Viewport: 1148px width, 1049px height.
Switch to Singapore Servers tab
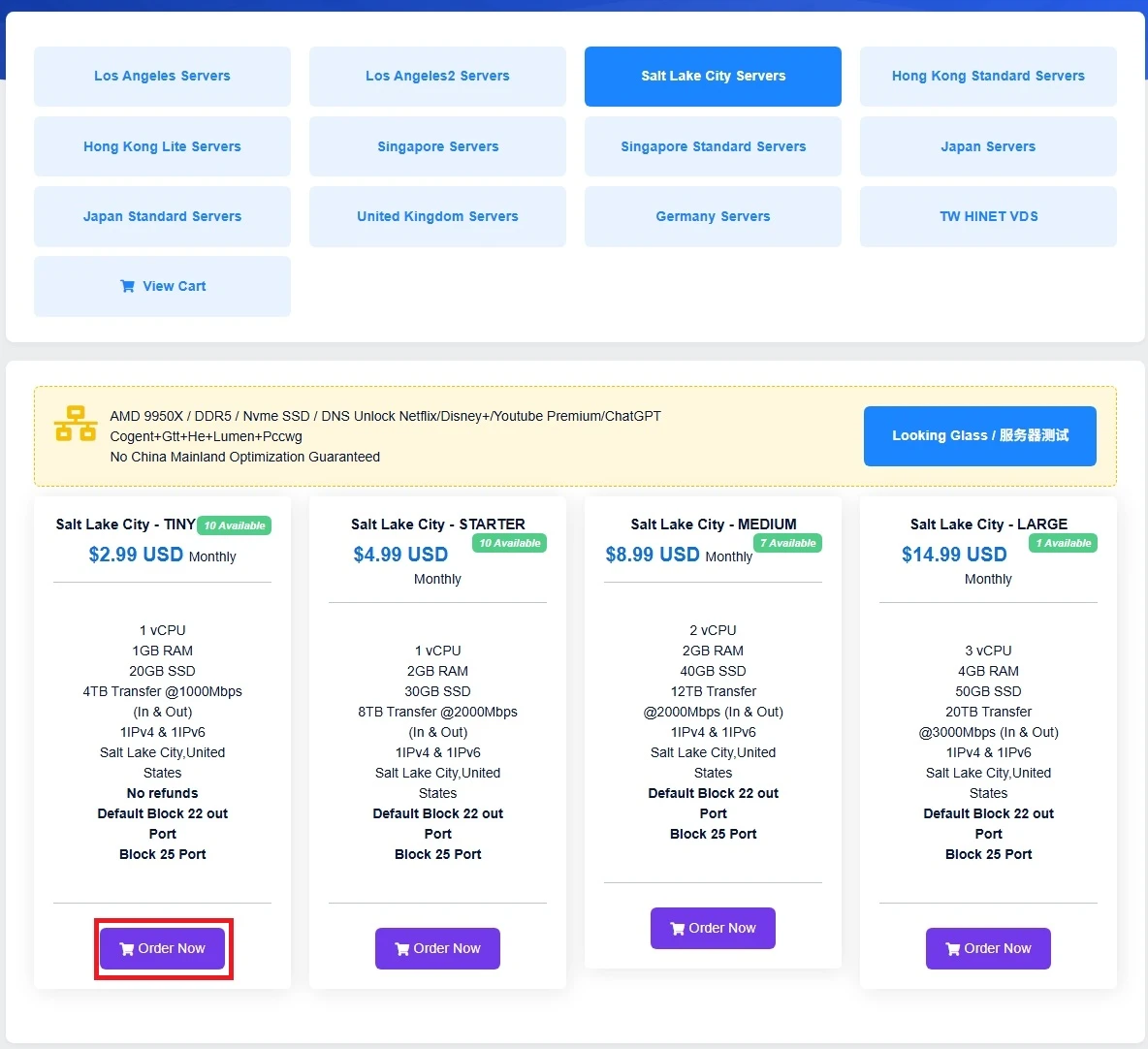pos(437,146)
